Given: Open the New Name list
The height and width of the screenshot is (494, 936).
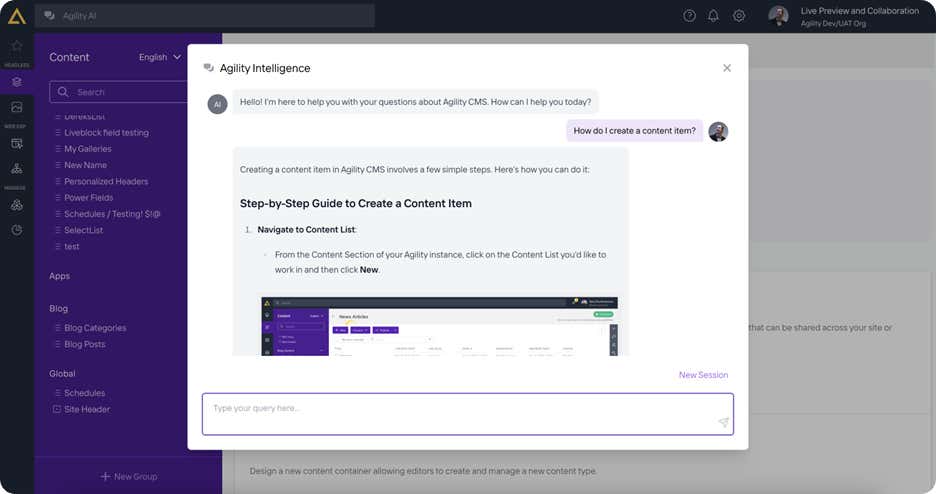Looking at the screenshot, I should (85, 165).
